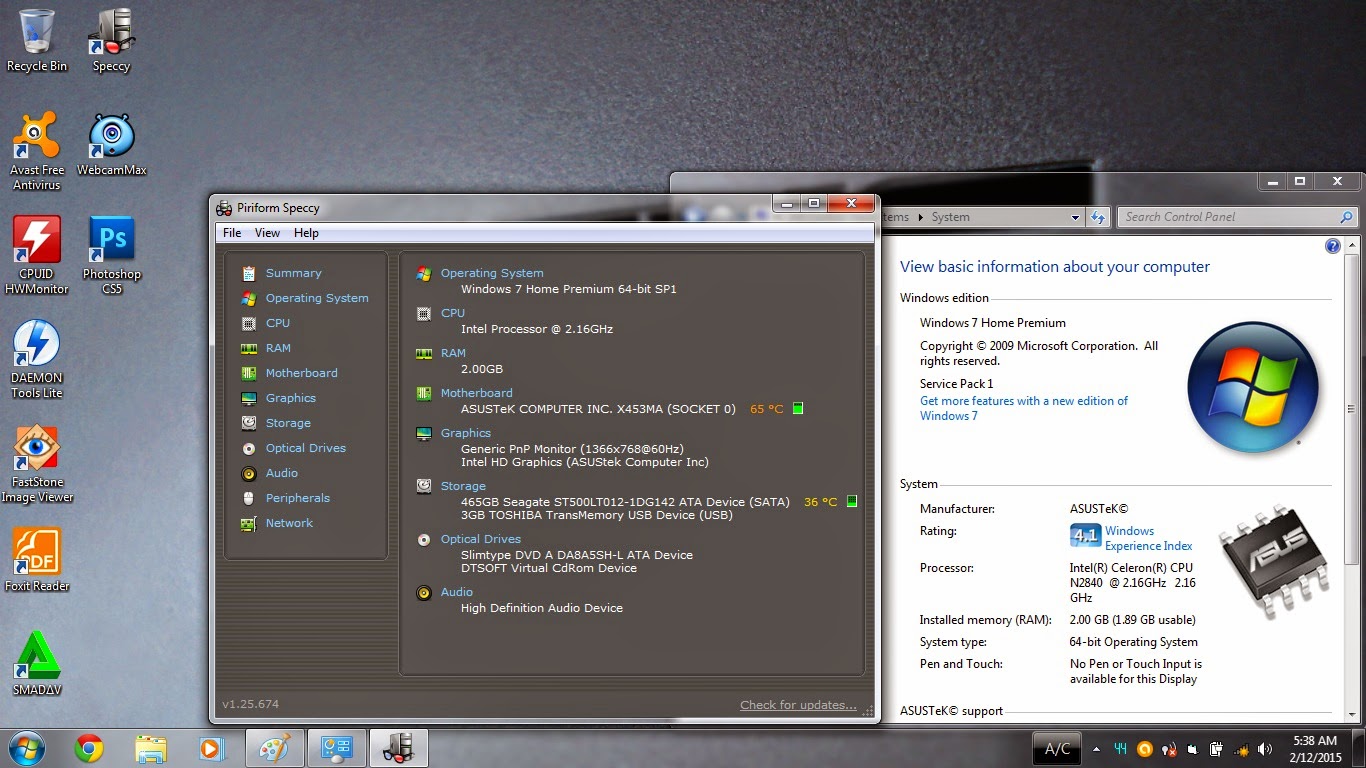
Task: Open the View menu in Speccy
Action: (x=267, y=233)
